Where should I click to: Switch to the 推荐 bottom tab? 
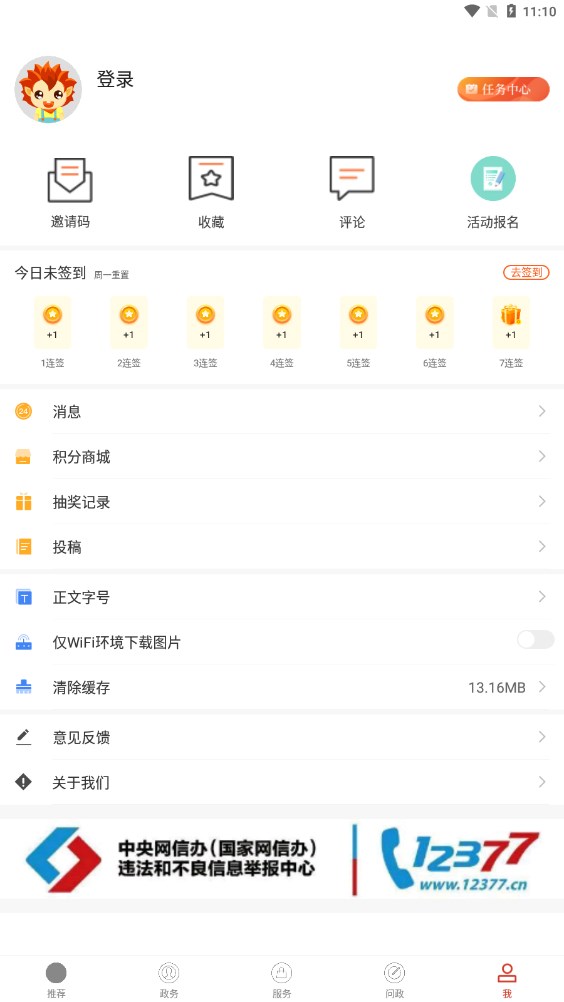tap(56, 980)
